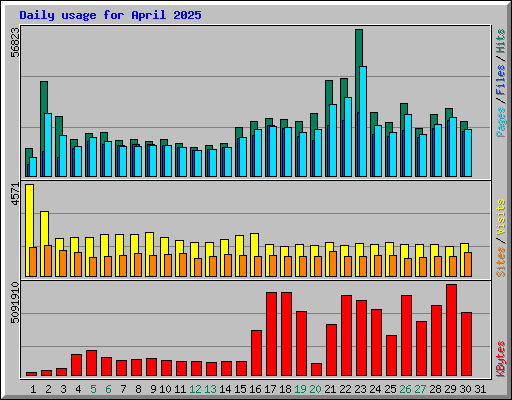This screenshot has width=512, height=400.
Task: Click green weekend day 20 label
Action: (315, 389)
